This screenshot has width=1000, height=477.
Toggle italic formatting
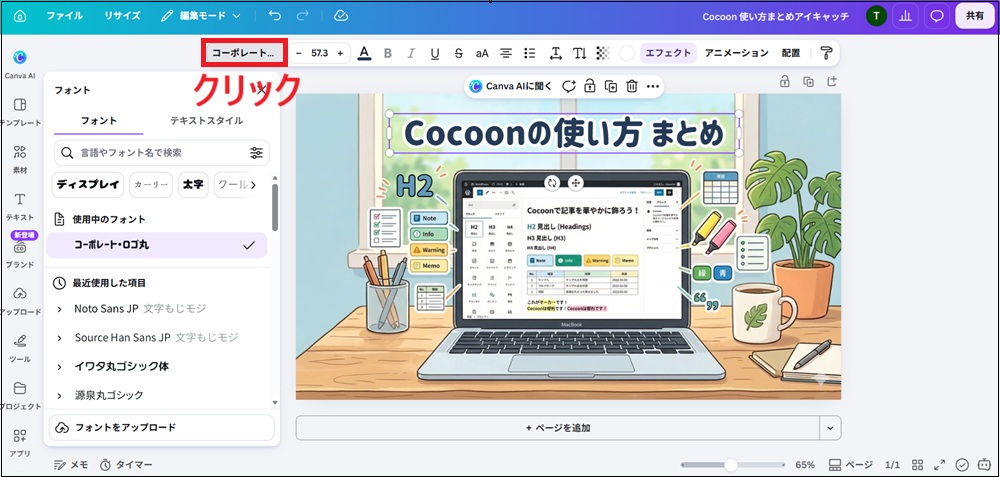411,54
